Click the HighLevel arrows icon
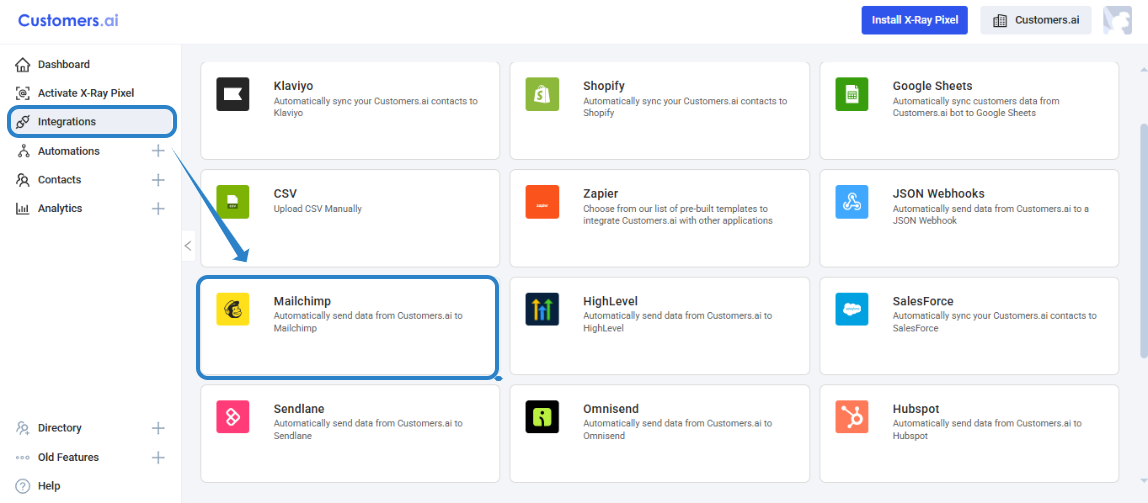Viewport: 1148px width, 503px height. 542,310
